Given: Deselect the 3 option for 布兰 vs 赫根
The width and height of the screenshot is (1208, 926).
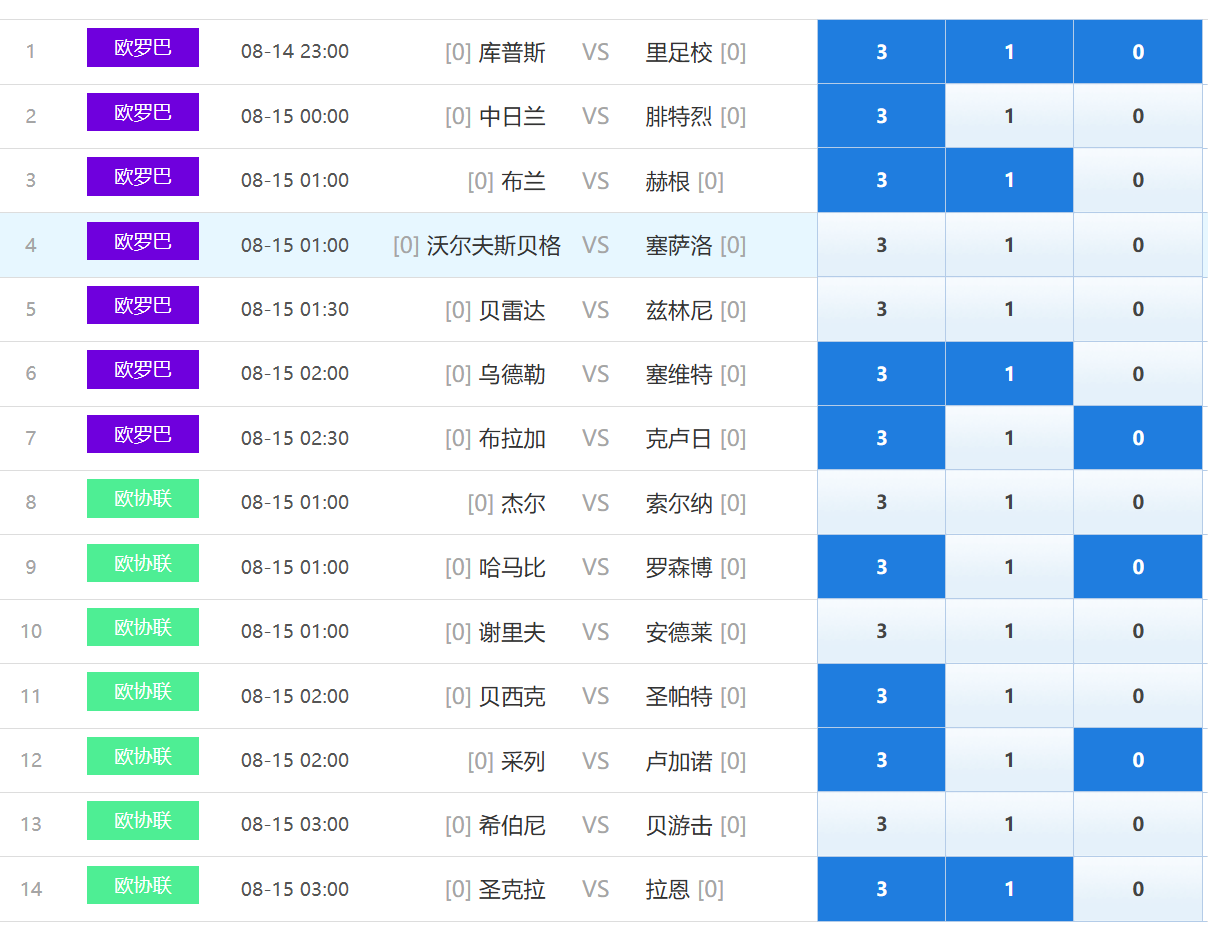Looking at the screenshot, I should coord(881,180).
